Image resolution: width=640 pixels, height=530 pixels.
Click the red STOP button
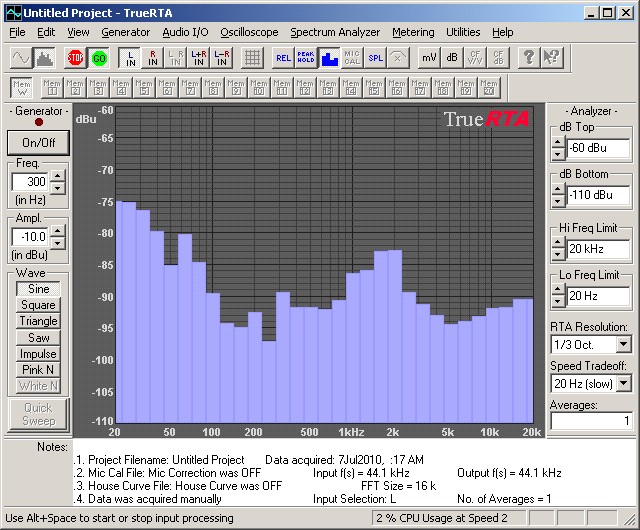[75, 57]
